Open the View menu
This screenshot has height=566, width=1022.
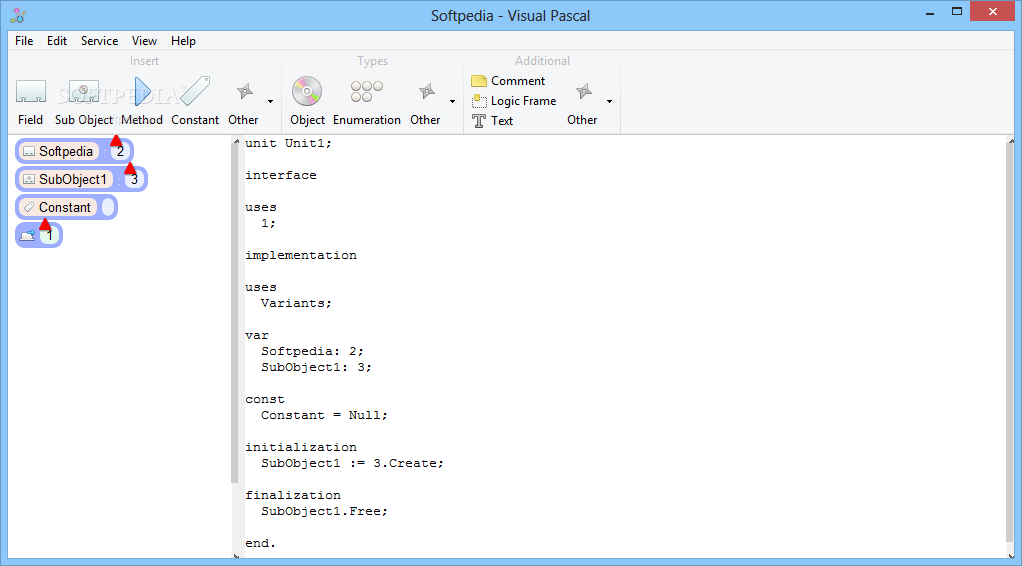[144, 40]
